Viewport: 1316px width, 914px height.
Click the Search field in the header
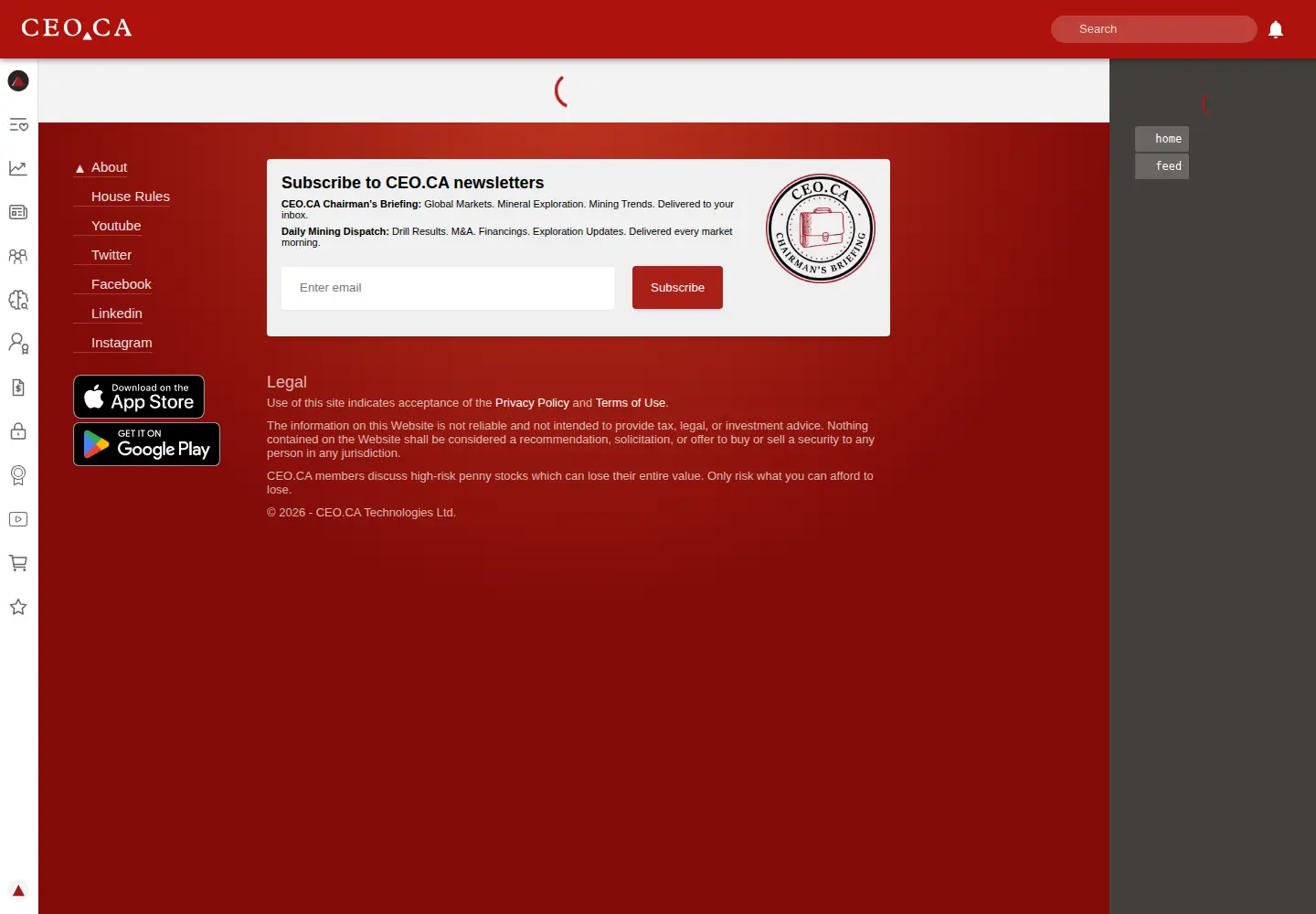click(x=1154, y=29)
